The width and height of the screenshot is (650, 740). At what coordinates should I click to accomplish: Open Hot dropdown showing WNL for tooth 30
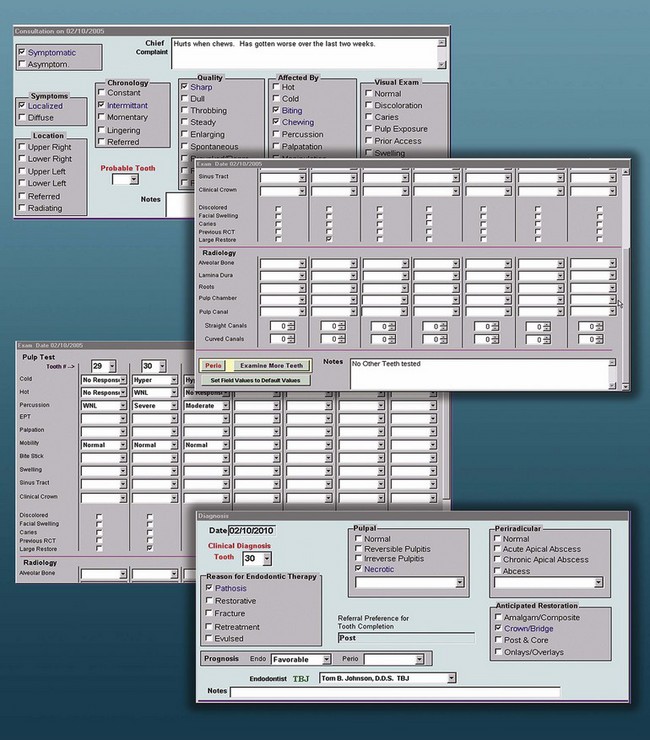(174, 393)
